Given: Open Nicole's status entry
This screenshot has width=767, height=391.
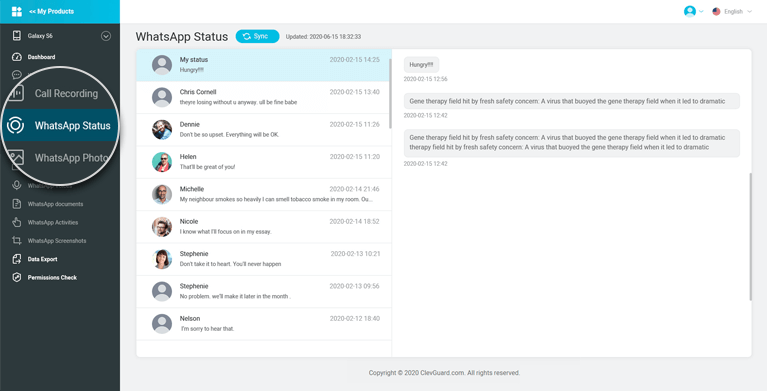Looking at the screenshot, I should [263, 227].
